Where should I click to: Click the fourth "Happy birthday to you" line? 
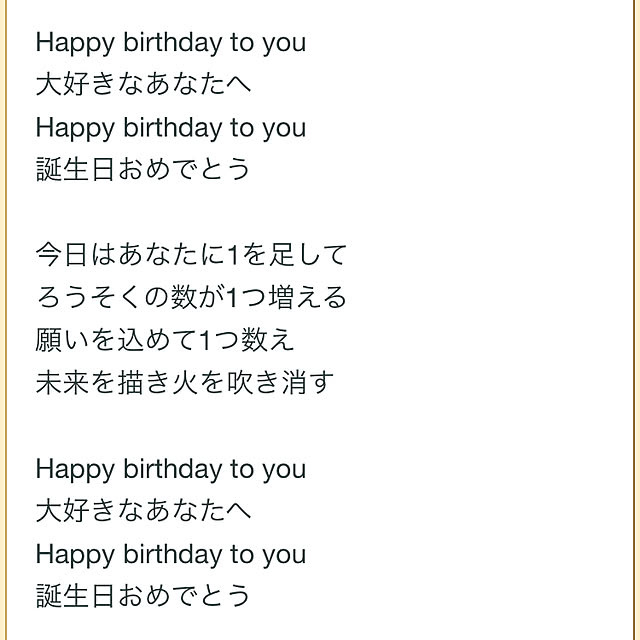[x=171, y=556]
